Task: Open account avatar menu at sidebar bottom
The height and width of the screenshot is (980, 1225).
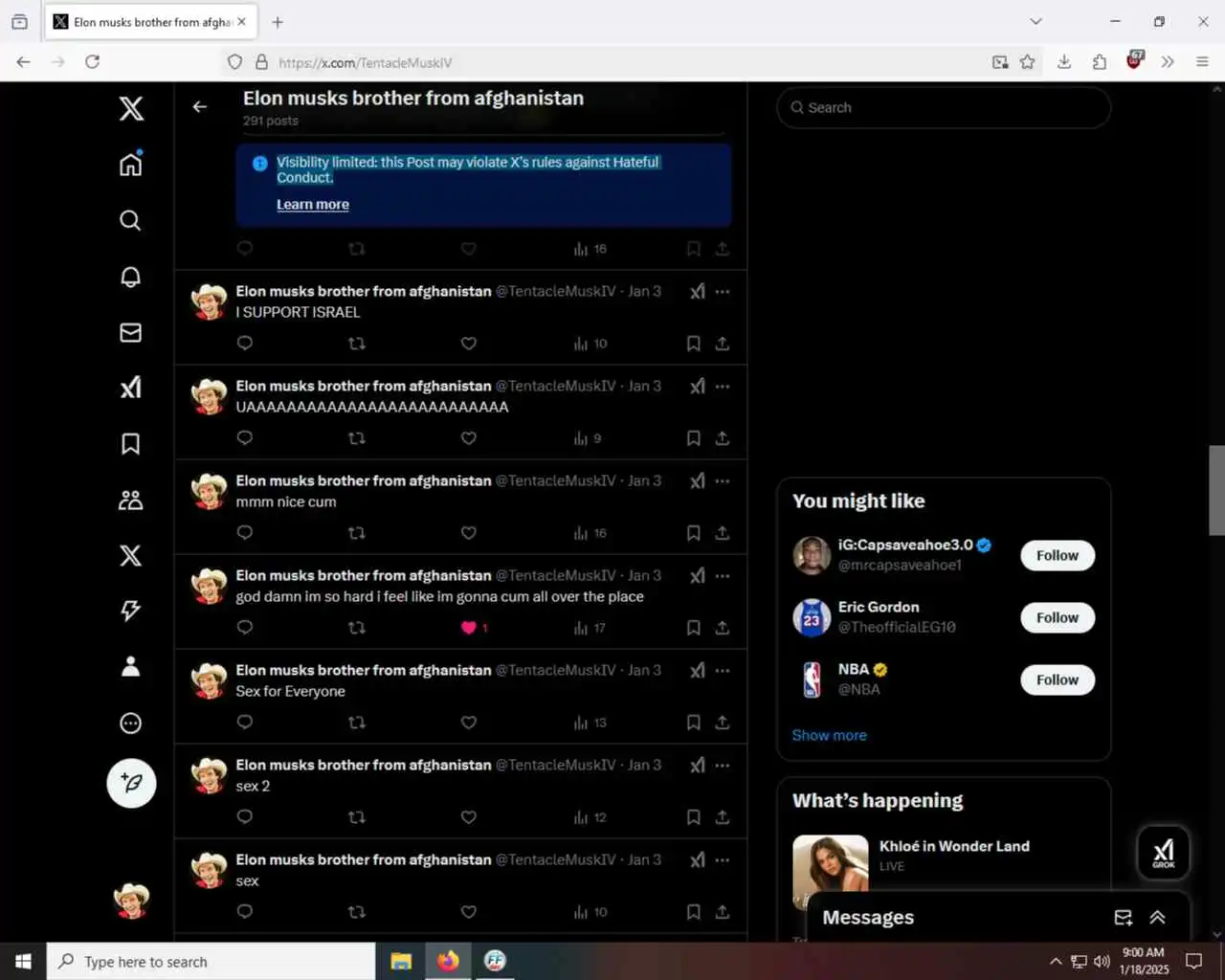Action: point(131,901)
